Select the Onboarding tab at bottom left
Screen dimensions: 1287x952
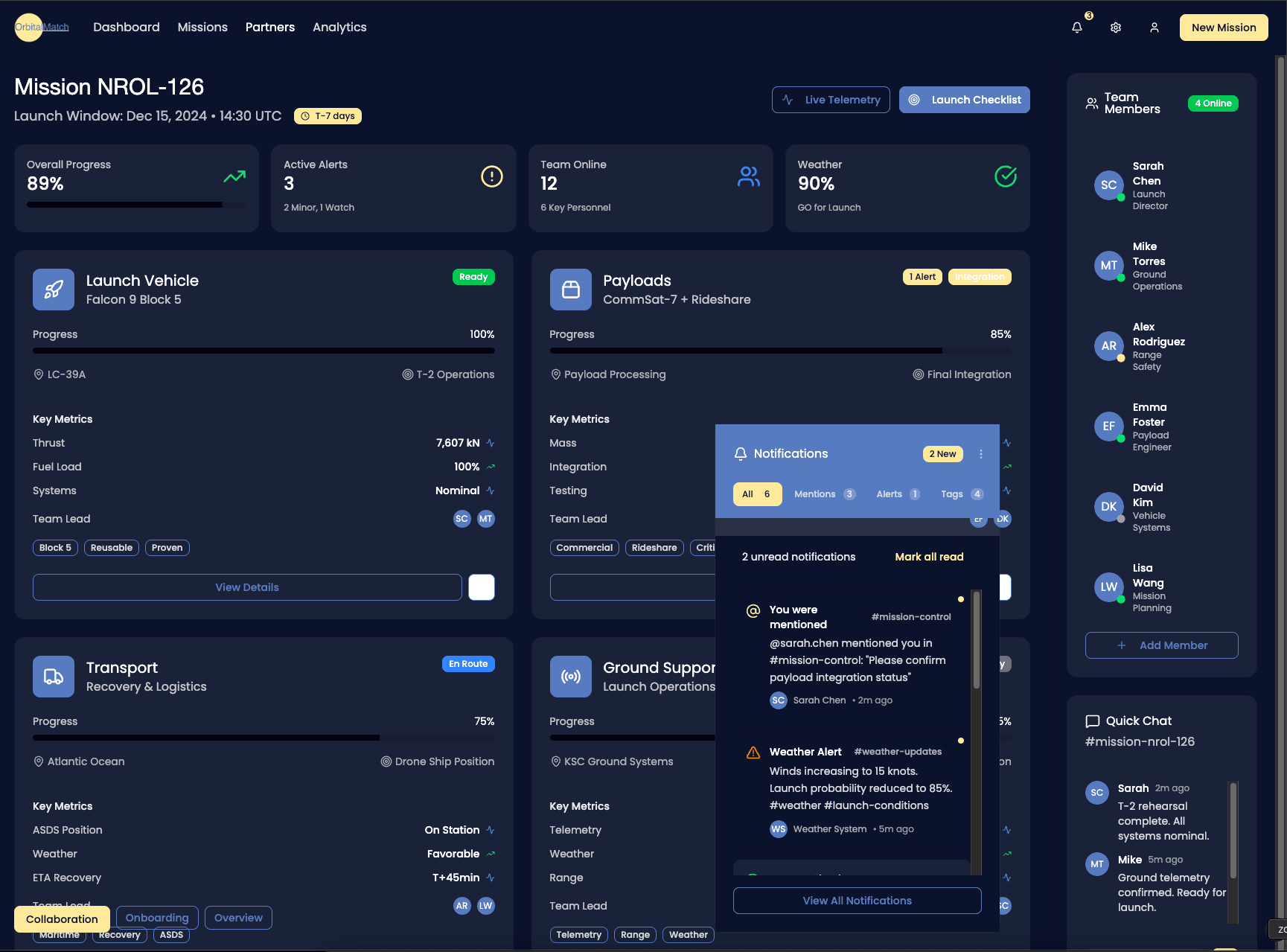click(156, 917)
